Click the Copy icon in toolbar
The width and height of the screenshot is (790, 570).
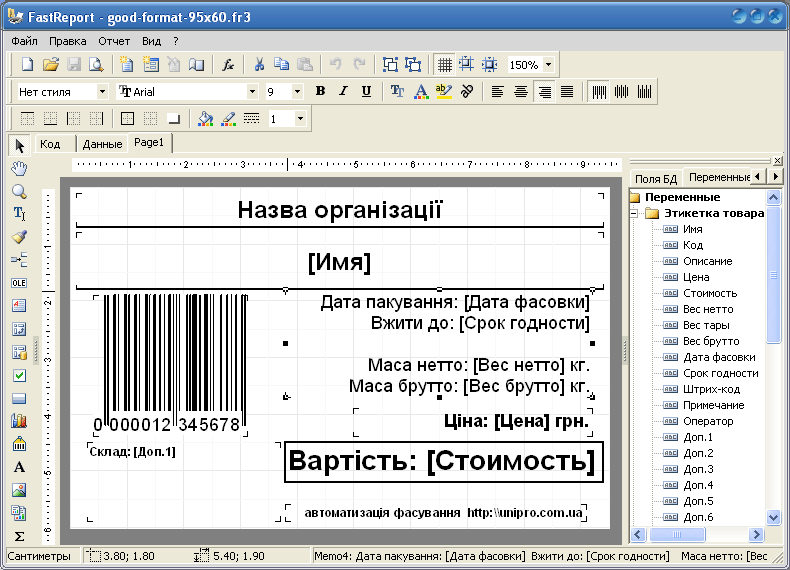pos(282,65)
